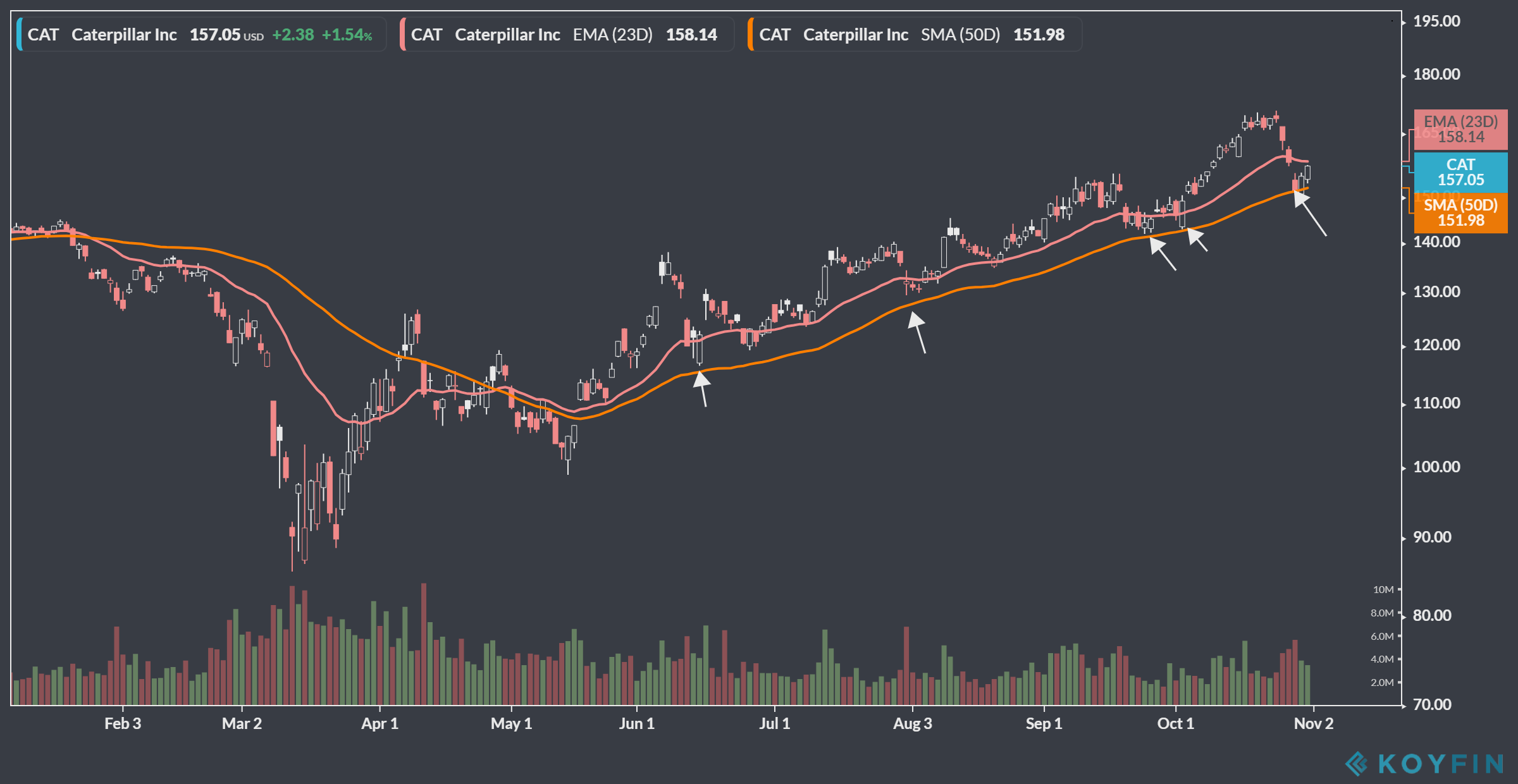Click the SMA (50D) 151.98 axis tag

[1460, 212]
